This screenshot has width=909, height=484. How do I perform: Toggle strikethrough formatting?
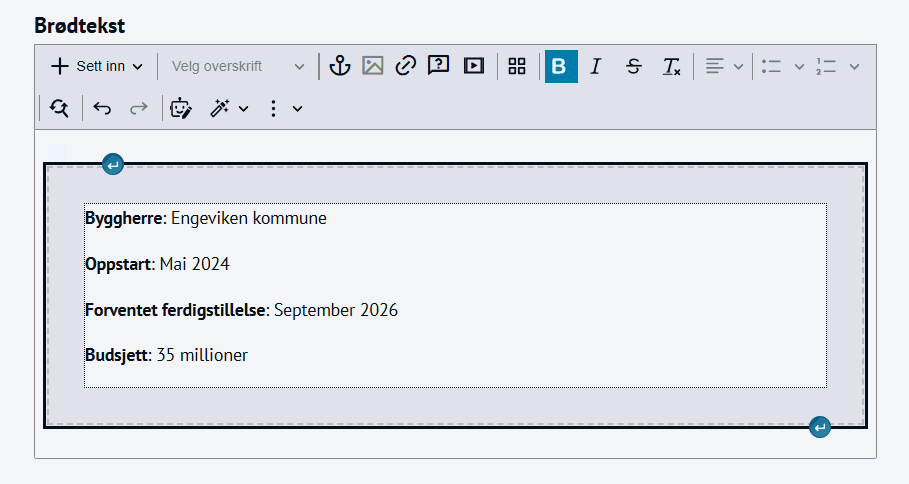click(x=633, y=67)
